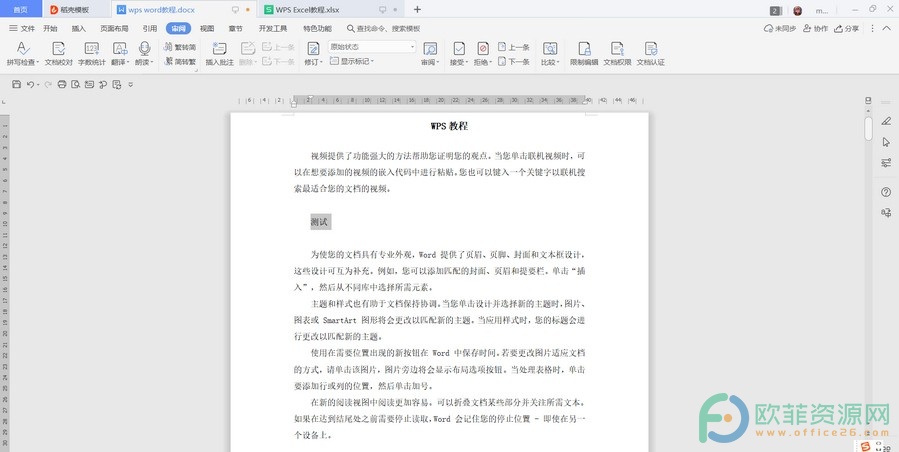
Task: Click the search command box 查找命令
Action: pos(384,28)
